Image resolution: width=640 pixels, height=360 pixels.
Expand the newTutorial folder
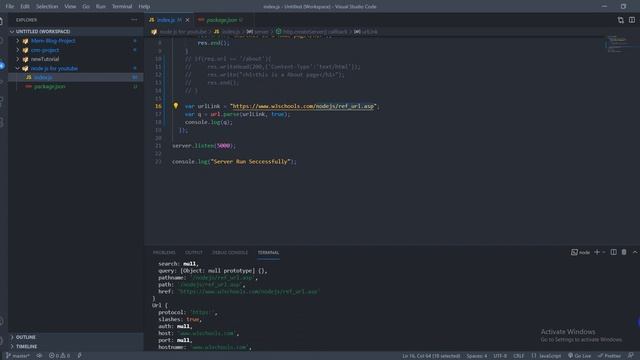pyautogui.click(x=18, y=59)
